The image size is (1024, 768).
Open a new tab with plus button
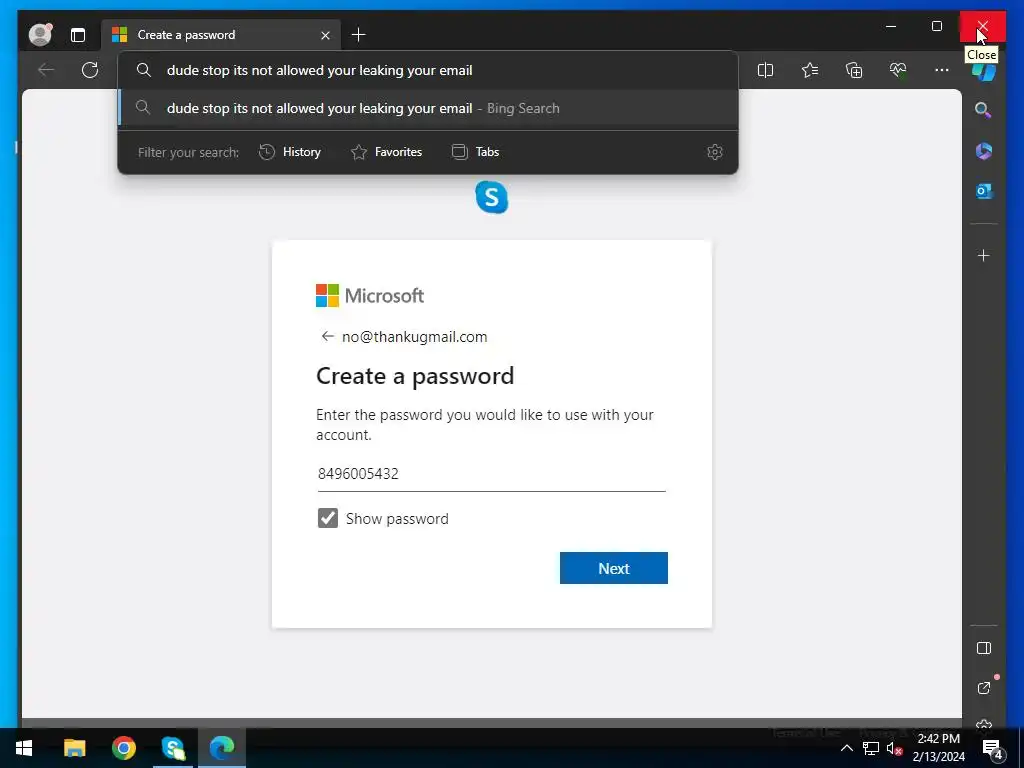(x=359, y=35)
